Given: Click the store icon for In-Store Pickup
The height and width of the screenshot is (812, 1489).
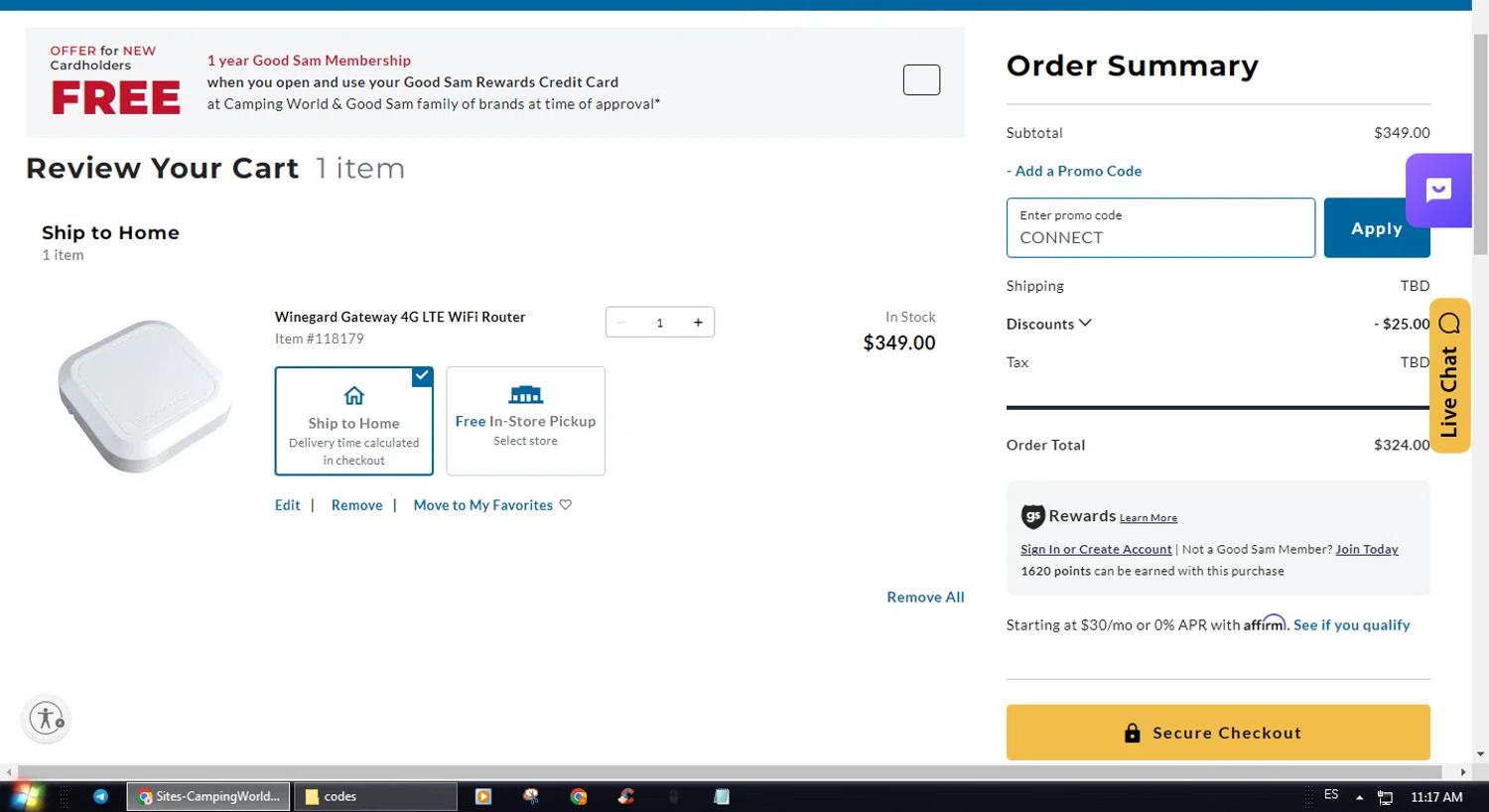Looking at the screenshot, I should coord(525,394).
